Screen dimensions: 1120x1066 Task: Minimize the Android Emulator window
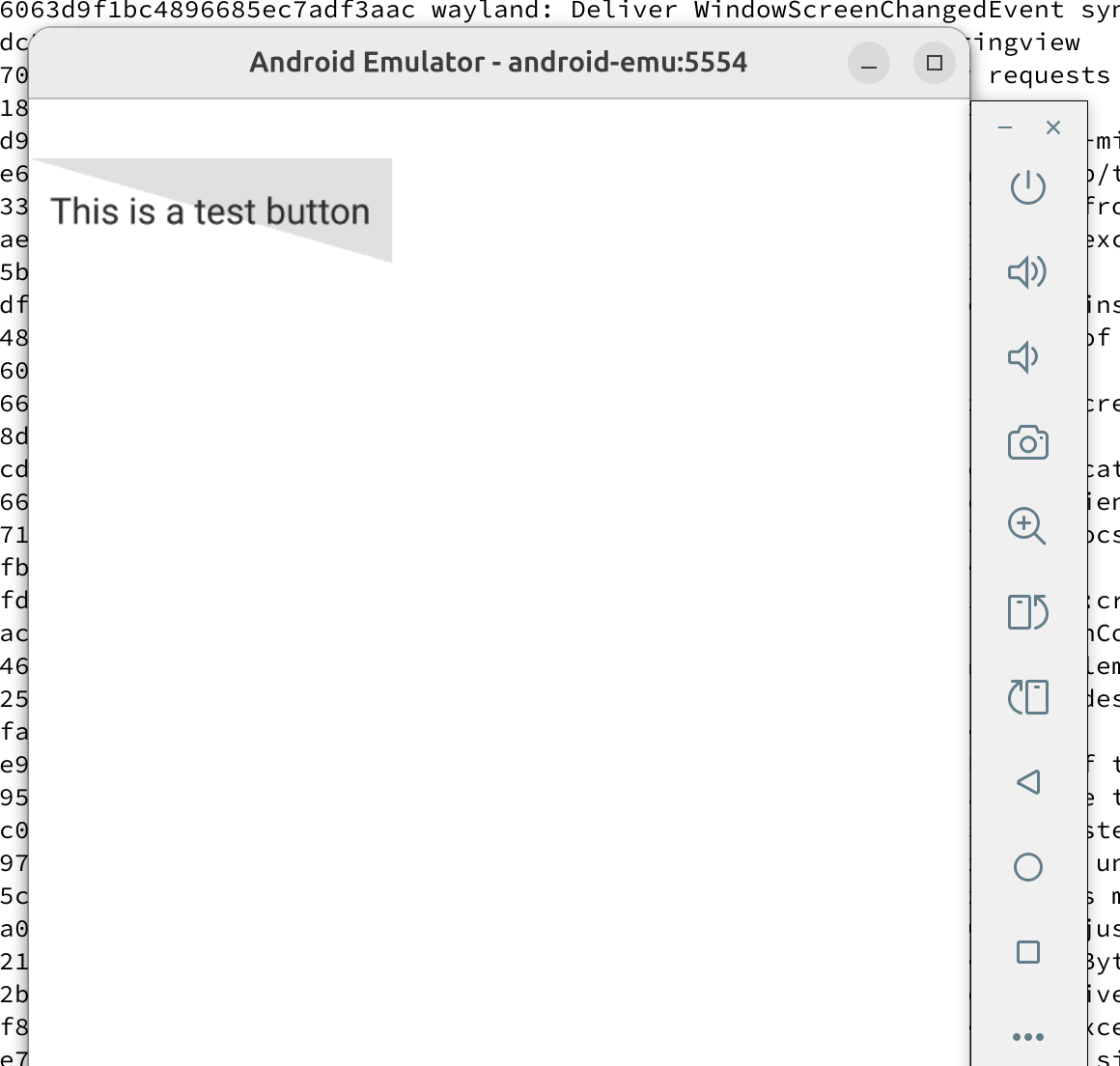click(869, 63)
